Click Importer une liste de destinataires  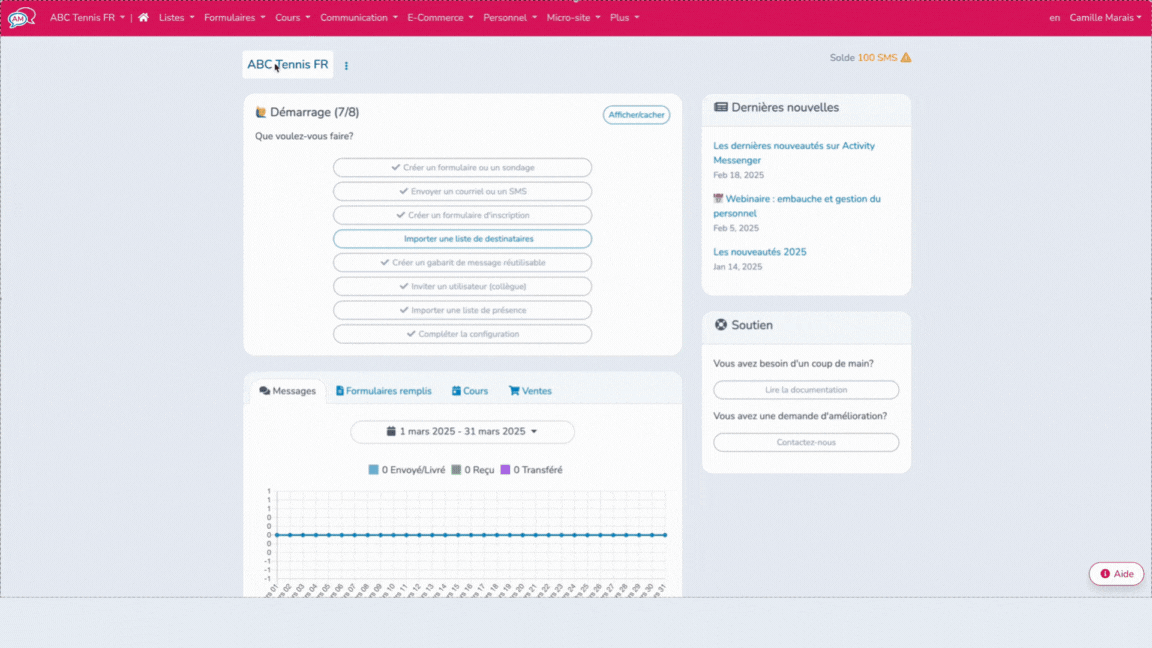(461, 238)
